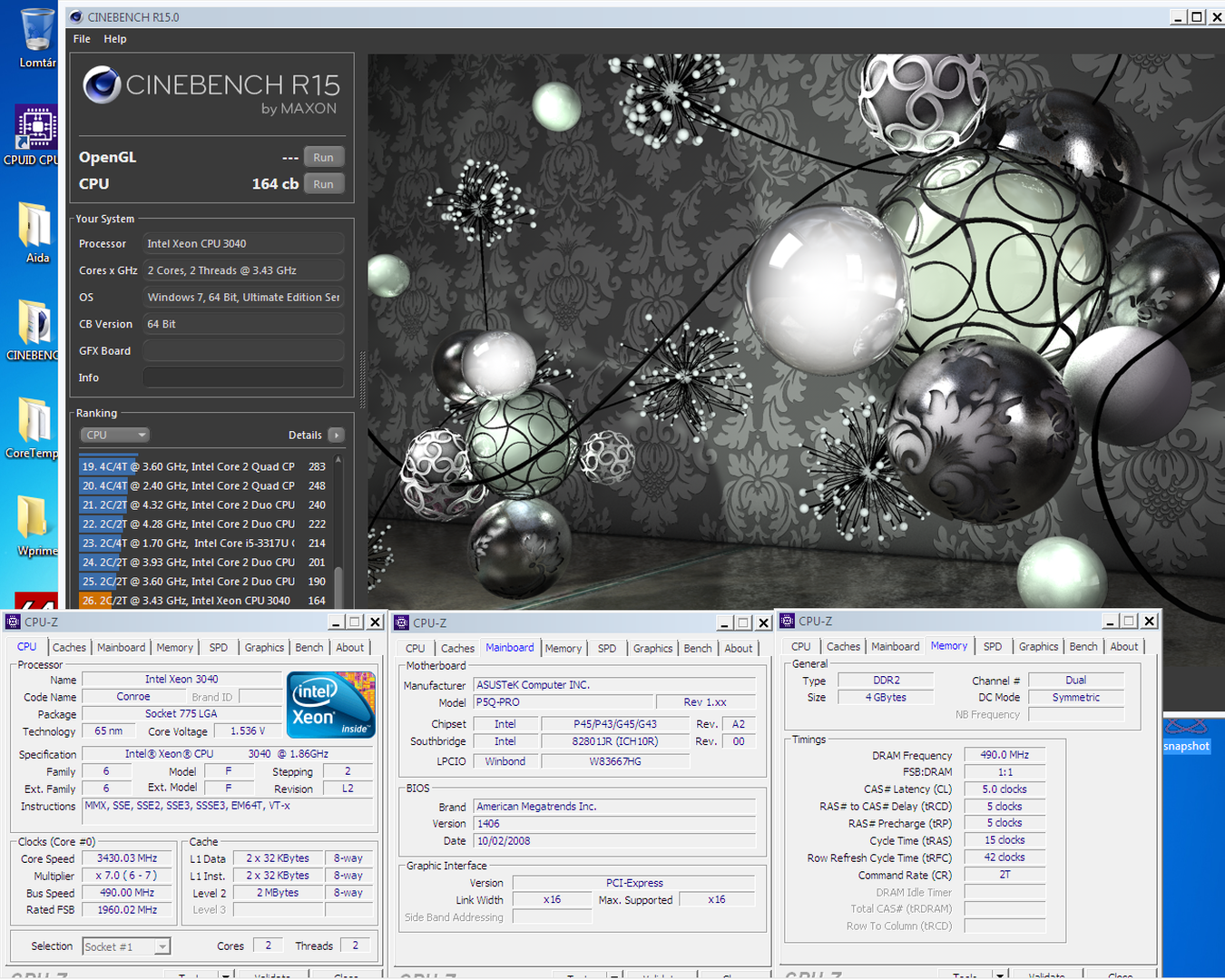The height and width of the screenshot is (980, 1225).
Task: Expand ranking Details arrow button
Action: pos(336,435)
